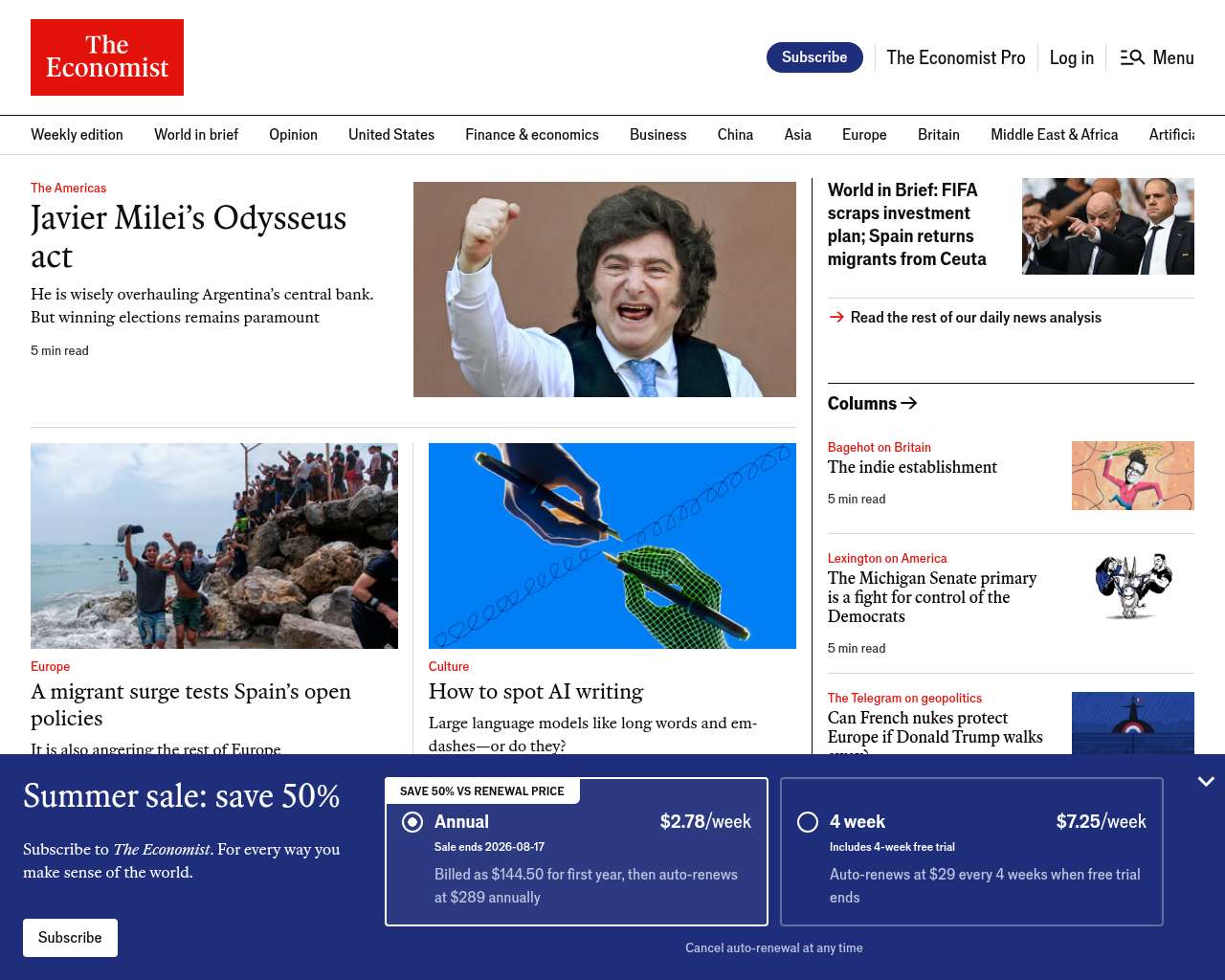The image size is (1225, 980).
Task: Collapse the Summer sale banner chevron
Action: pyautogui.click(x=1206, y=782)
